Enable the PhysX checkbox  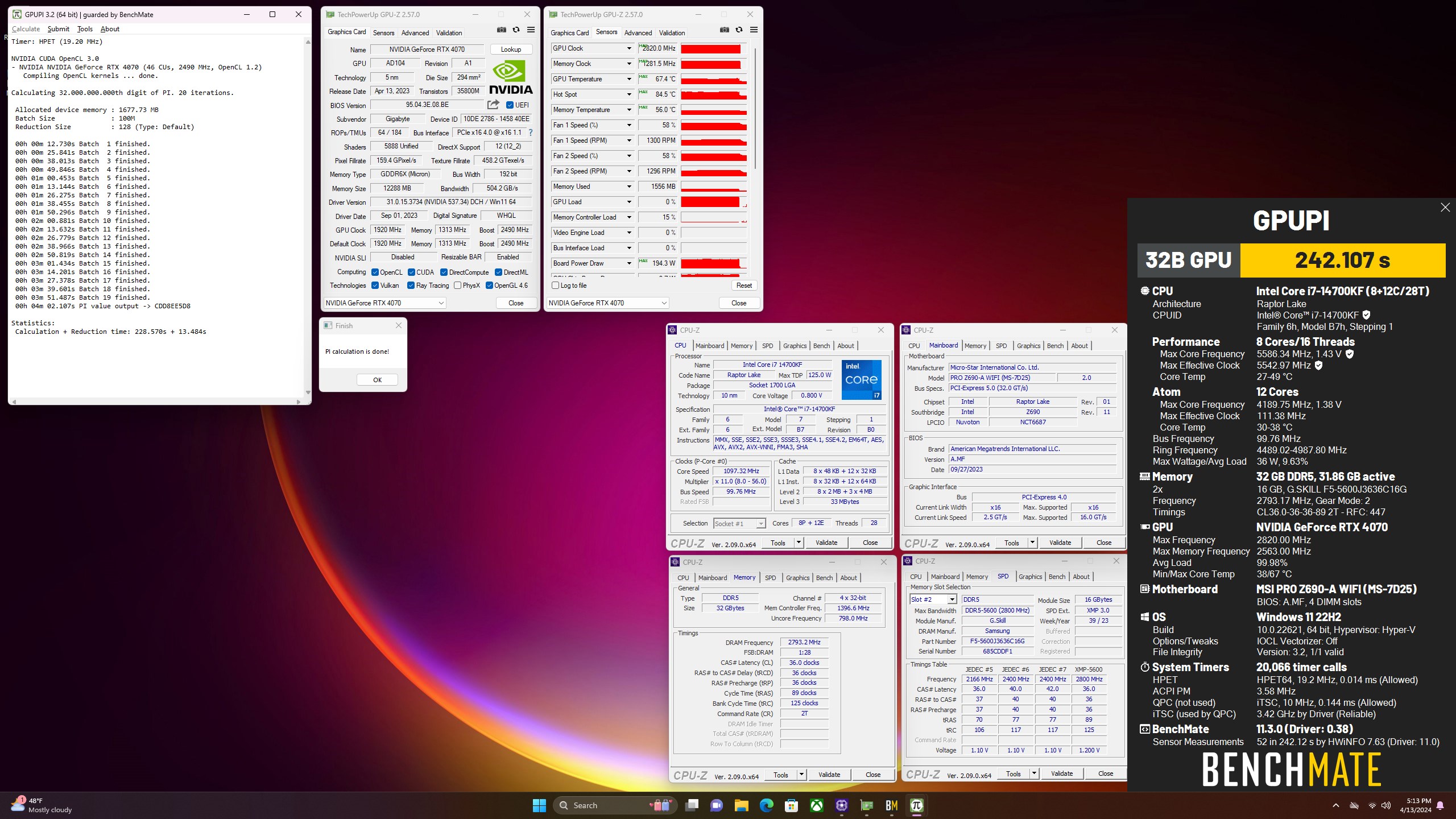pos(457,286)
